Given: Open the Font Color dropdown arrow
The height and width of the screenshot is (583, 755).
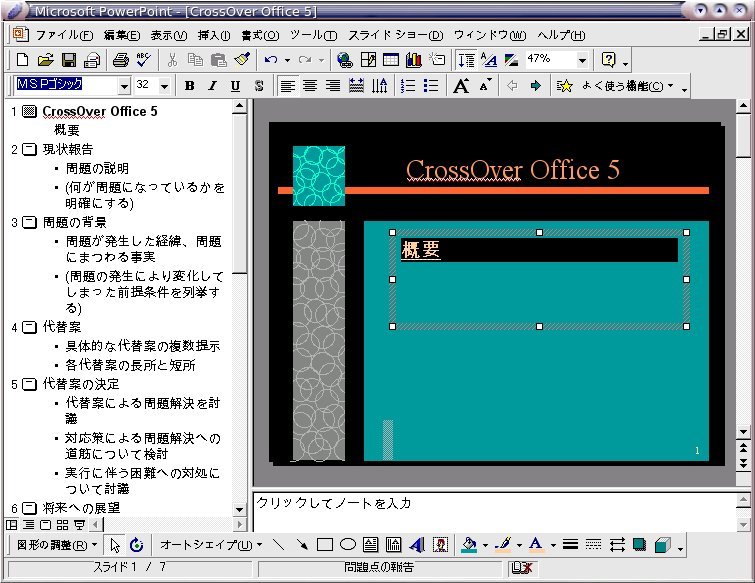Looking at the screenshot, I should coord(553,545).
